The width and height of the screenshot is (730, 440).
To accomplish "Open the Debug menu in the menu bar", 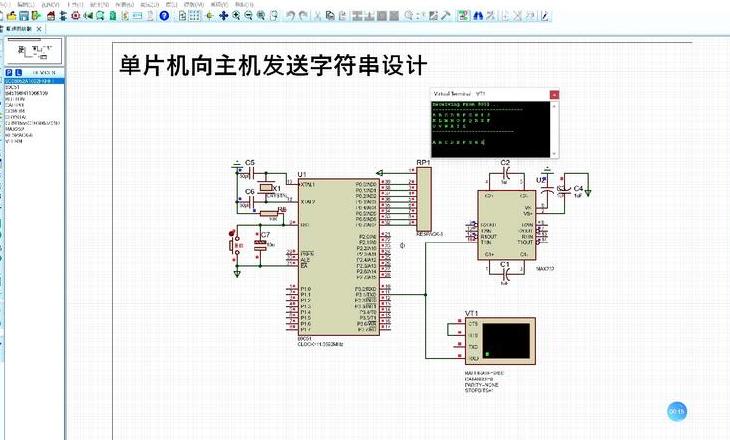I will [149, 4].
